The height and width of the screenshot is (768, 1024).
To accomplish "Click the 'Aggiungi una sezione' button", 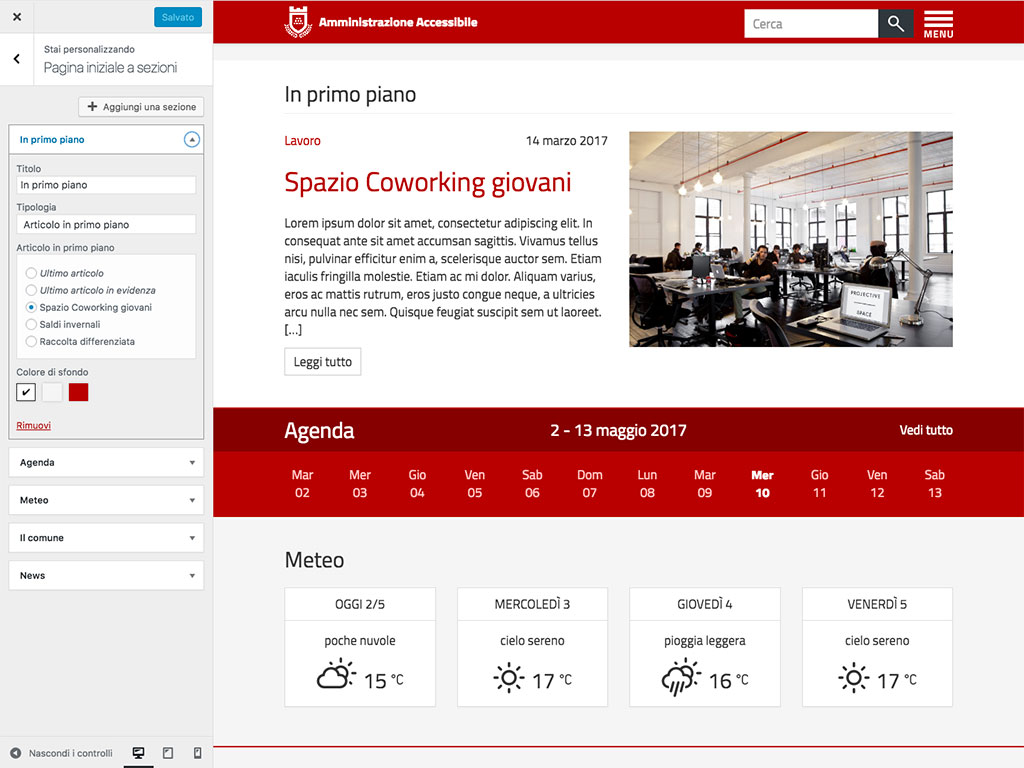I will tap(141, 107).
